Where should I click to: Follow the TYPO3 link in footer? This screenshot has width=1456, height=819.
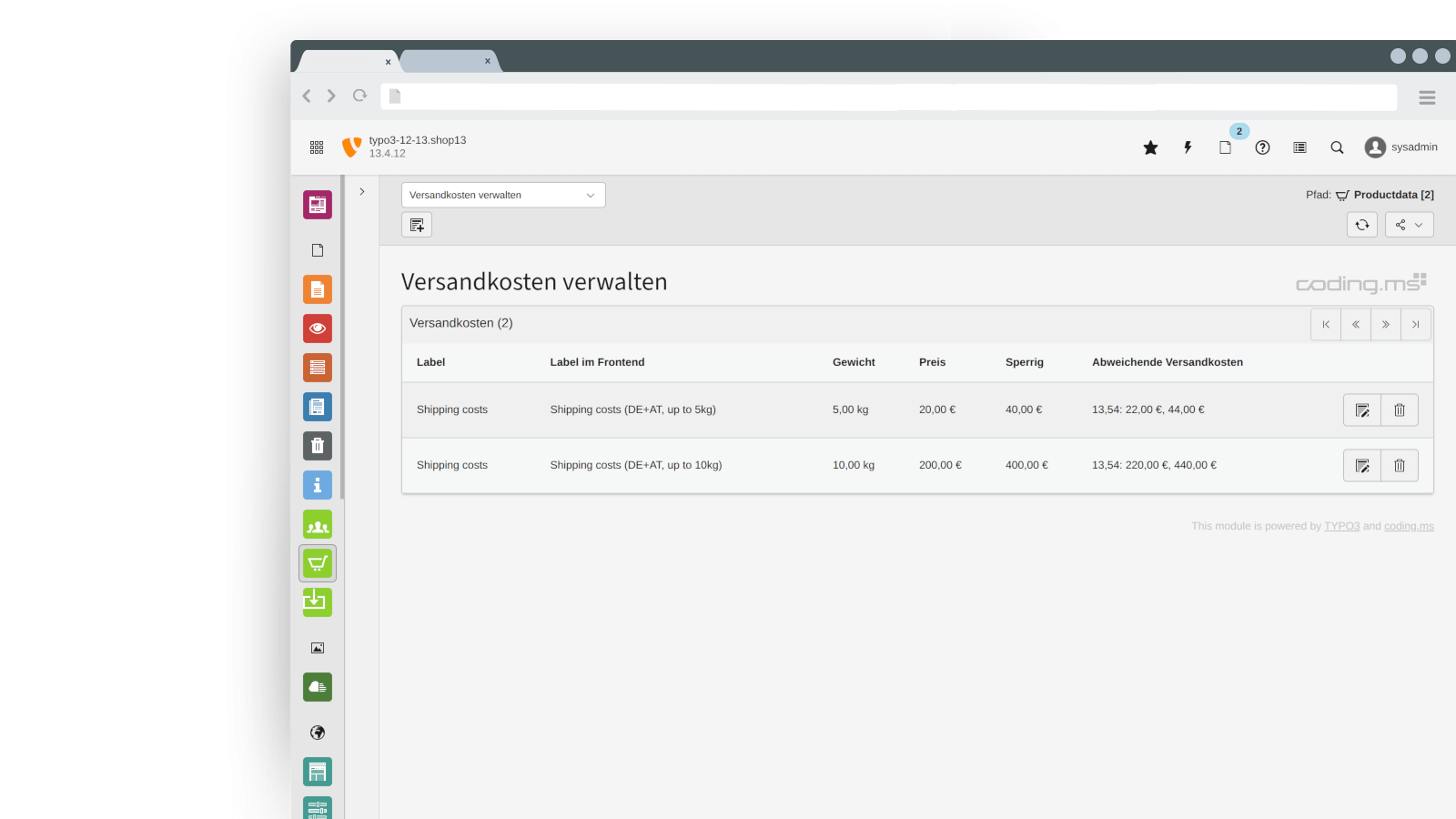click(x=1341, y=526)
